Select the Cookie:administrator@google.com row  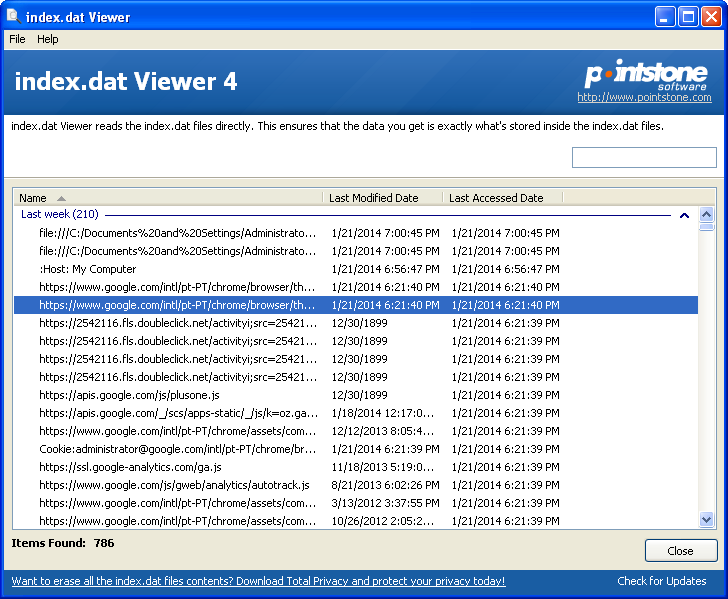click(356, 449)
